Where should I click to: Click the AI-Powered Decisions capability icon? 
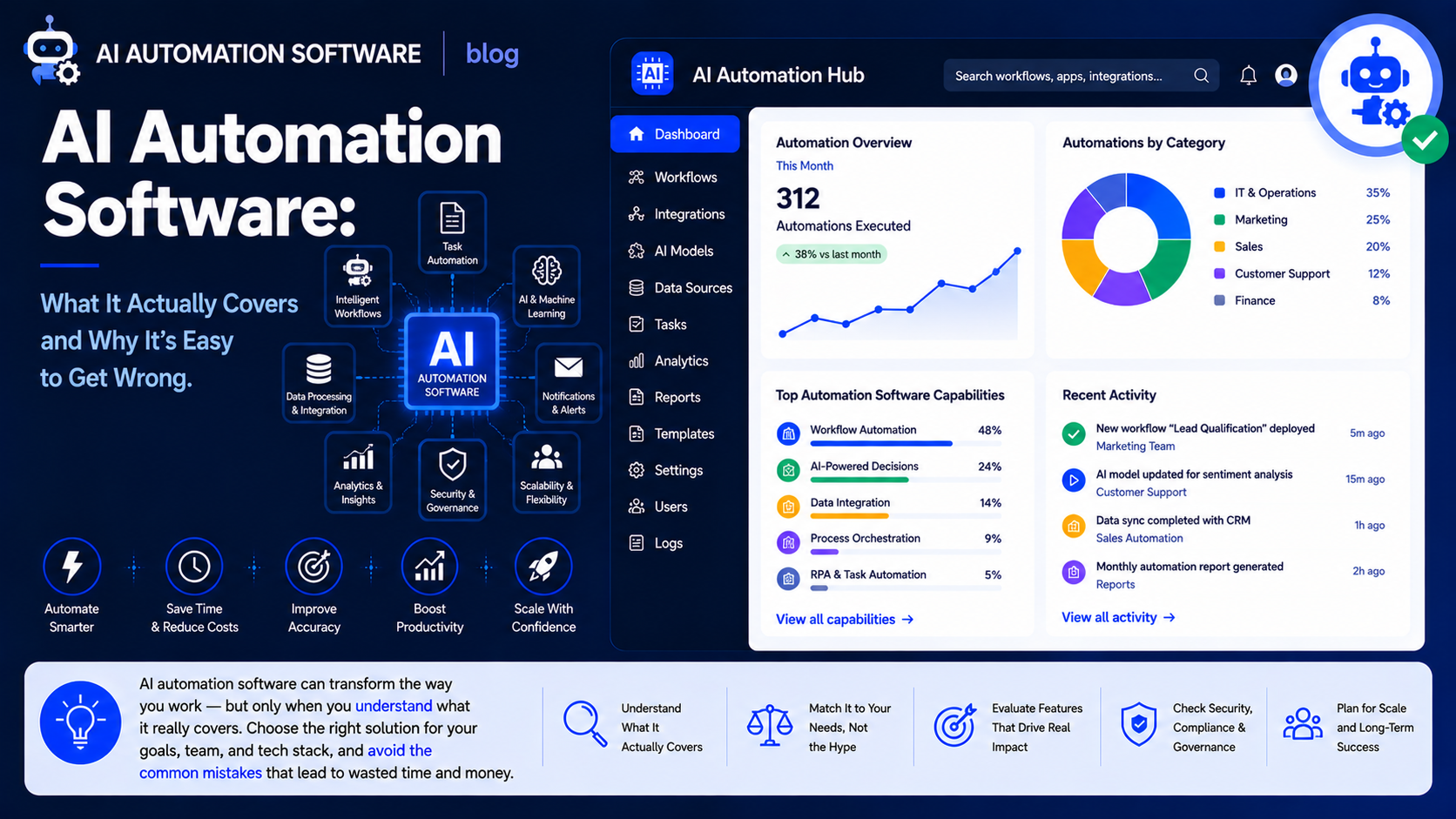tap(788, 470)
